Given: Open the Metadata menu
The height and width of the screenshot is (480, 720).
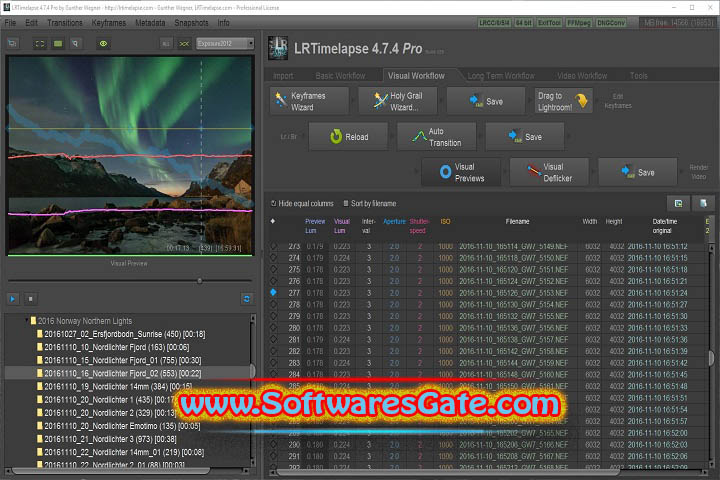Looking at the screenshot, I should (x=150, y=23).
